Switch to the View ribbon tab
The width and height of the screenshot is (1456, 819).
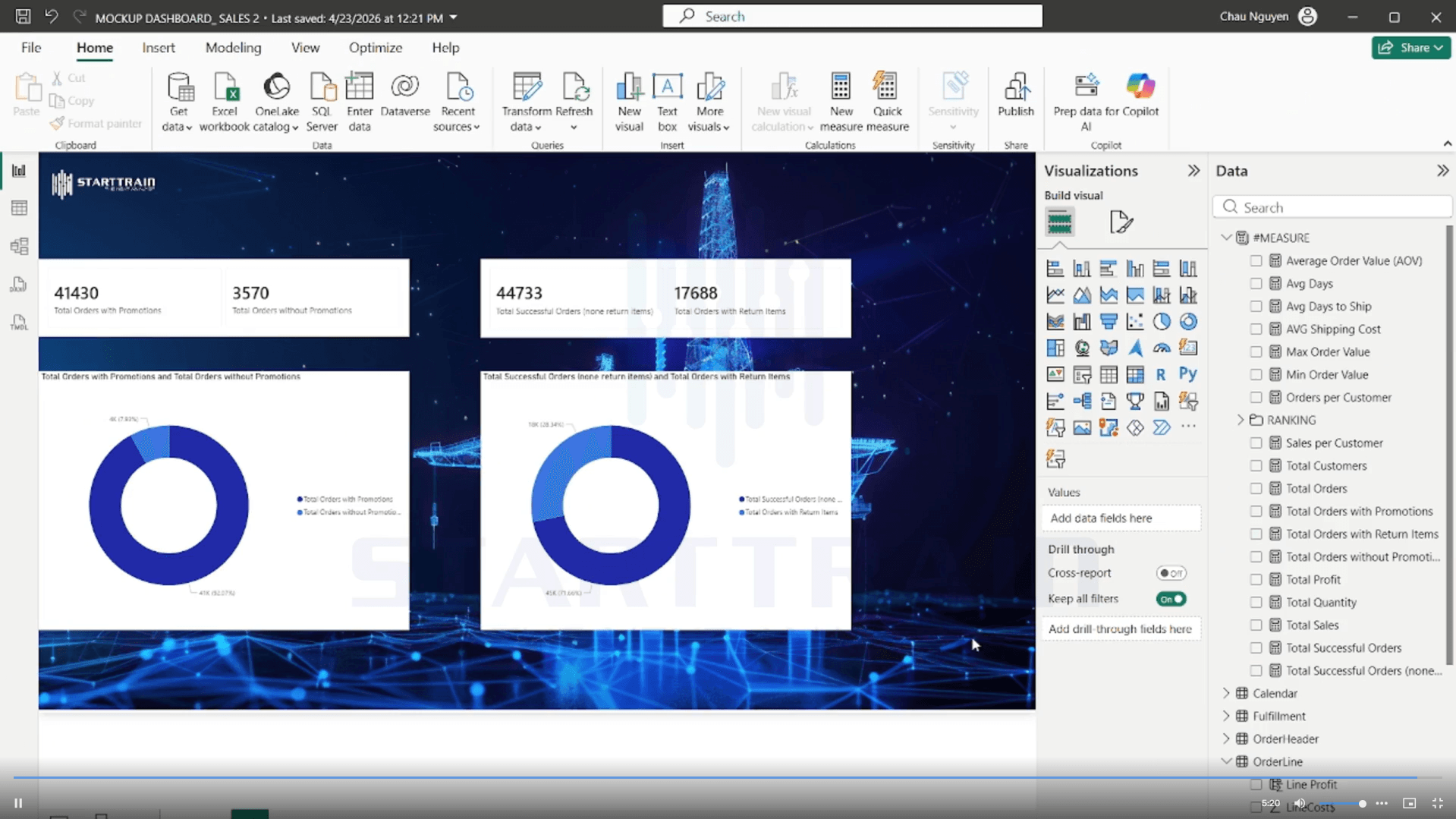pos(305,48)
